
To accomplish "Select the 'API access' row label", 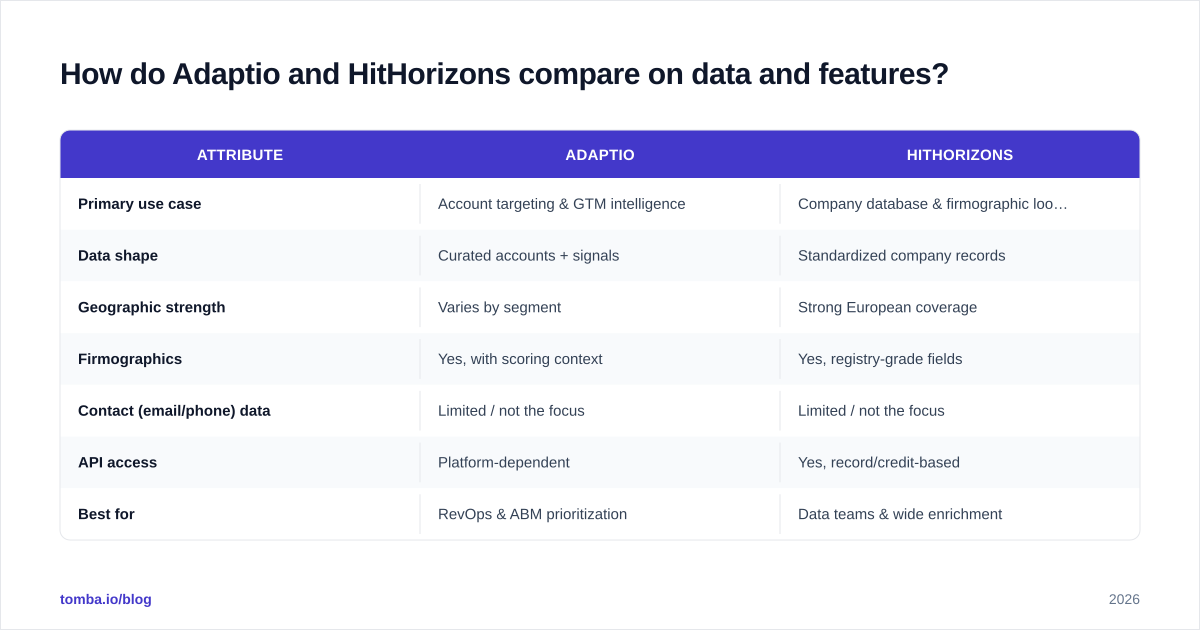I will click(x=118, y=463).
